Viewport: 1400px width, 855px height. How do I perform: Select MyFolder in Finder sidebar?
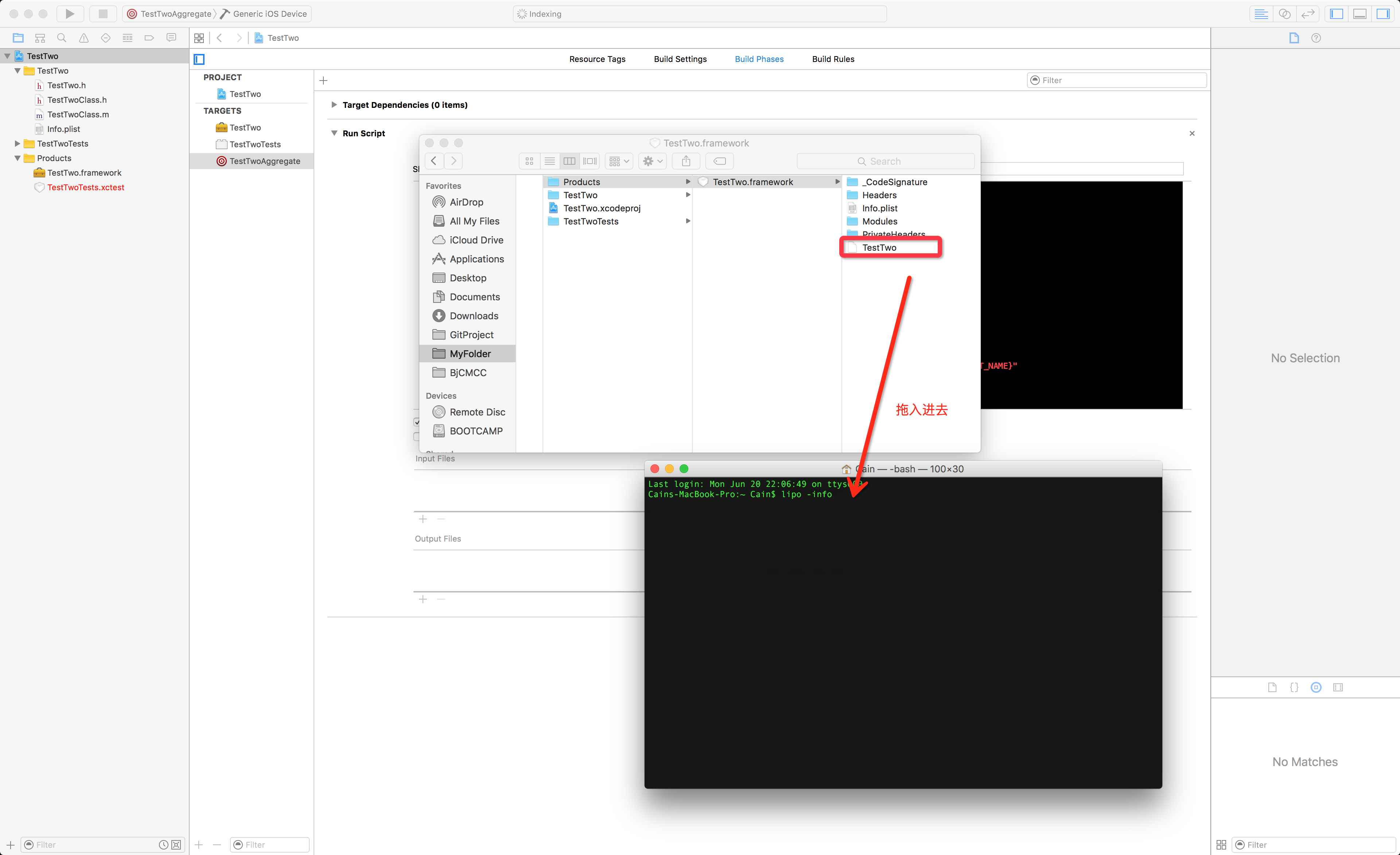(468, 354)
